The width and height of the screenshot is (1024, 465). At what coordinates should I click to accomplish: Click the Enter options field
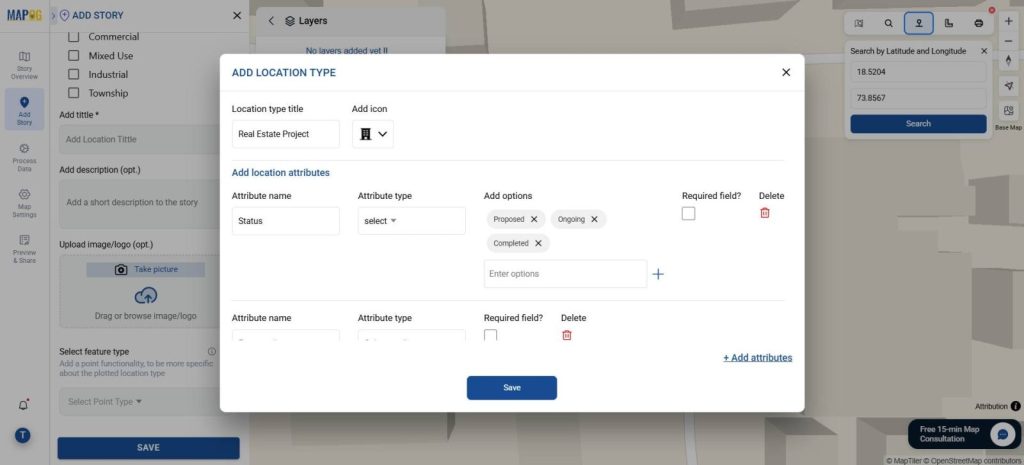[566, 274]
